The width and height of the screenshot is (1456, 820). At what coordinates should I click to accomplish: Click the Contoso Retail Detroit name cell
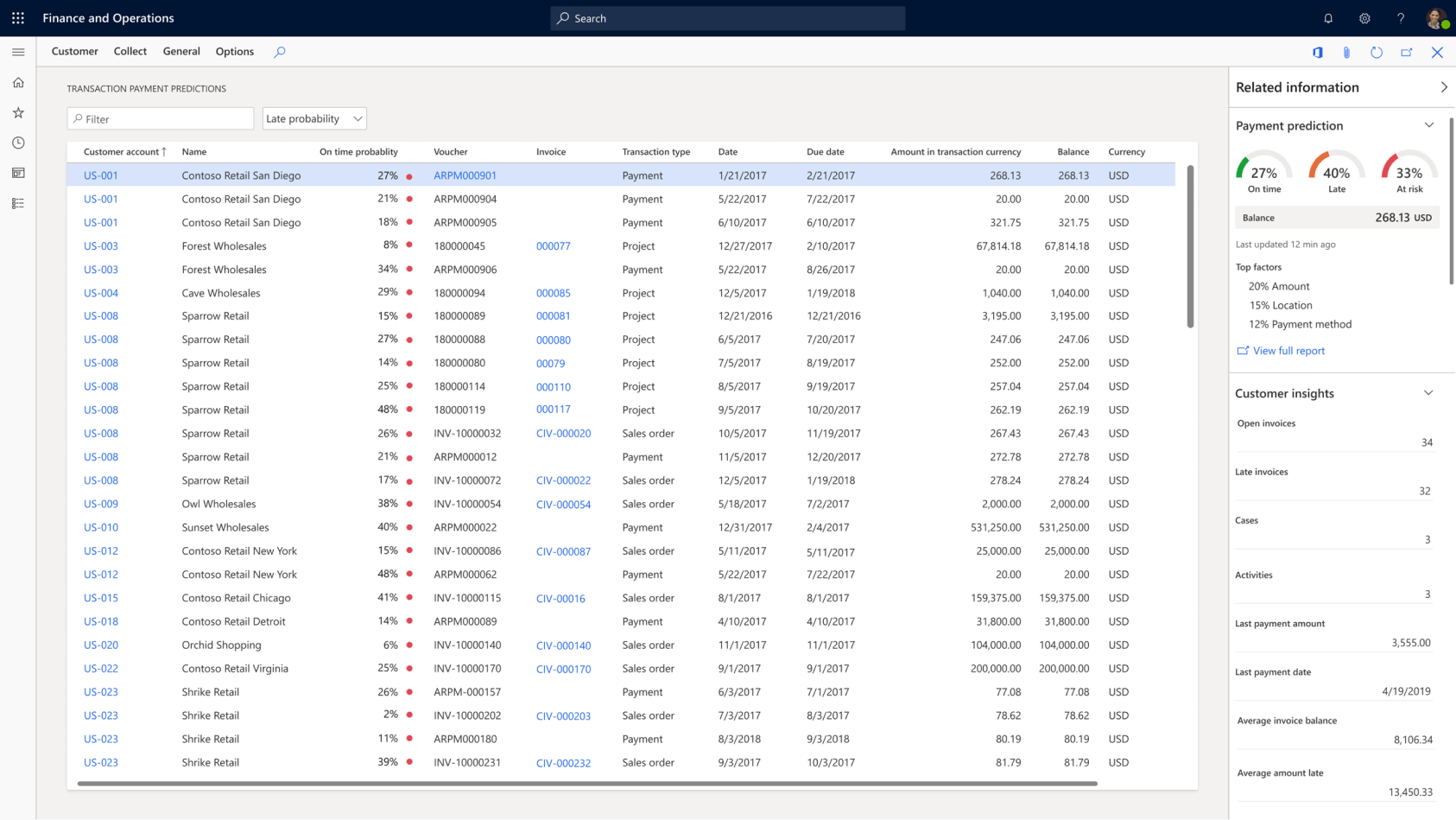coord(233,621)
